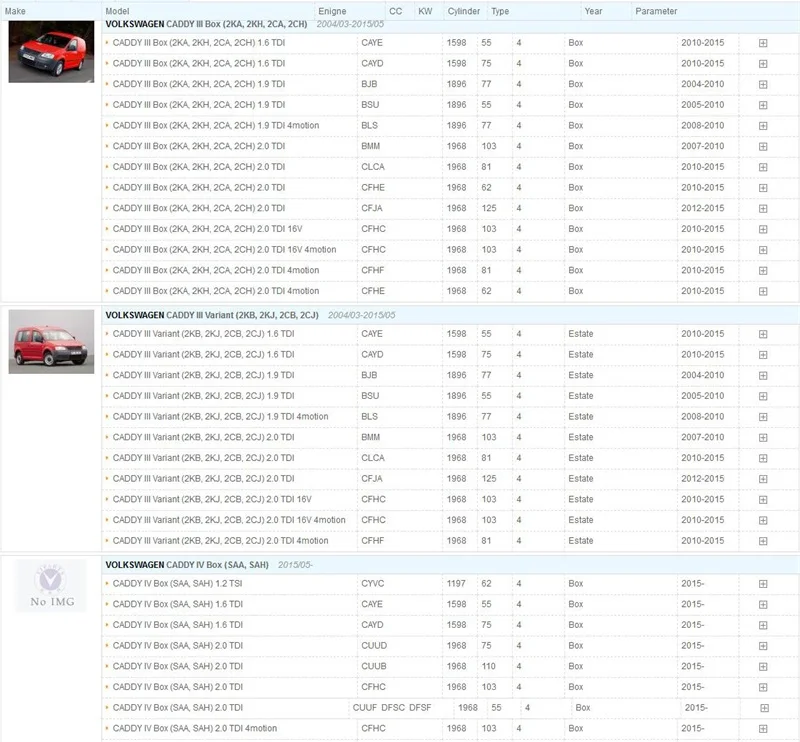800x742 pixels.
Task: Expand parameters for Caddy III Box BLS row
Action: [x=763, y=126]
